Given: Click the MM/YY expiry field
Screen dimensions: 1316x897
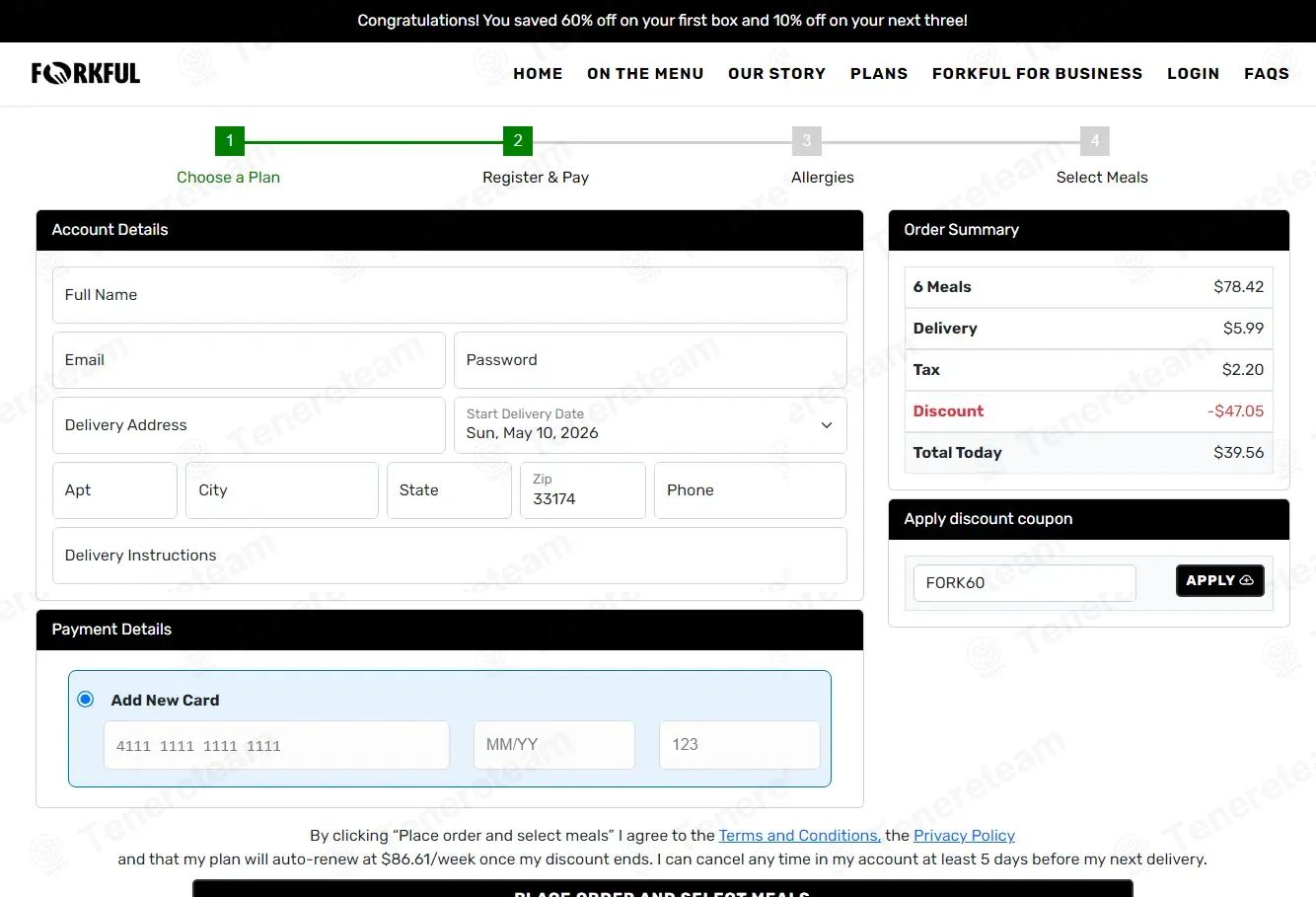Looking at the screenshot, I should [x=554, y=745].
